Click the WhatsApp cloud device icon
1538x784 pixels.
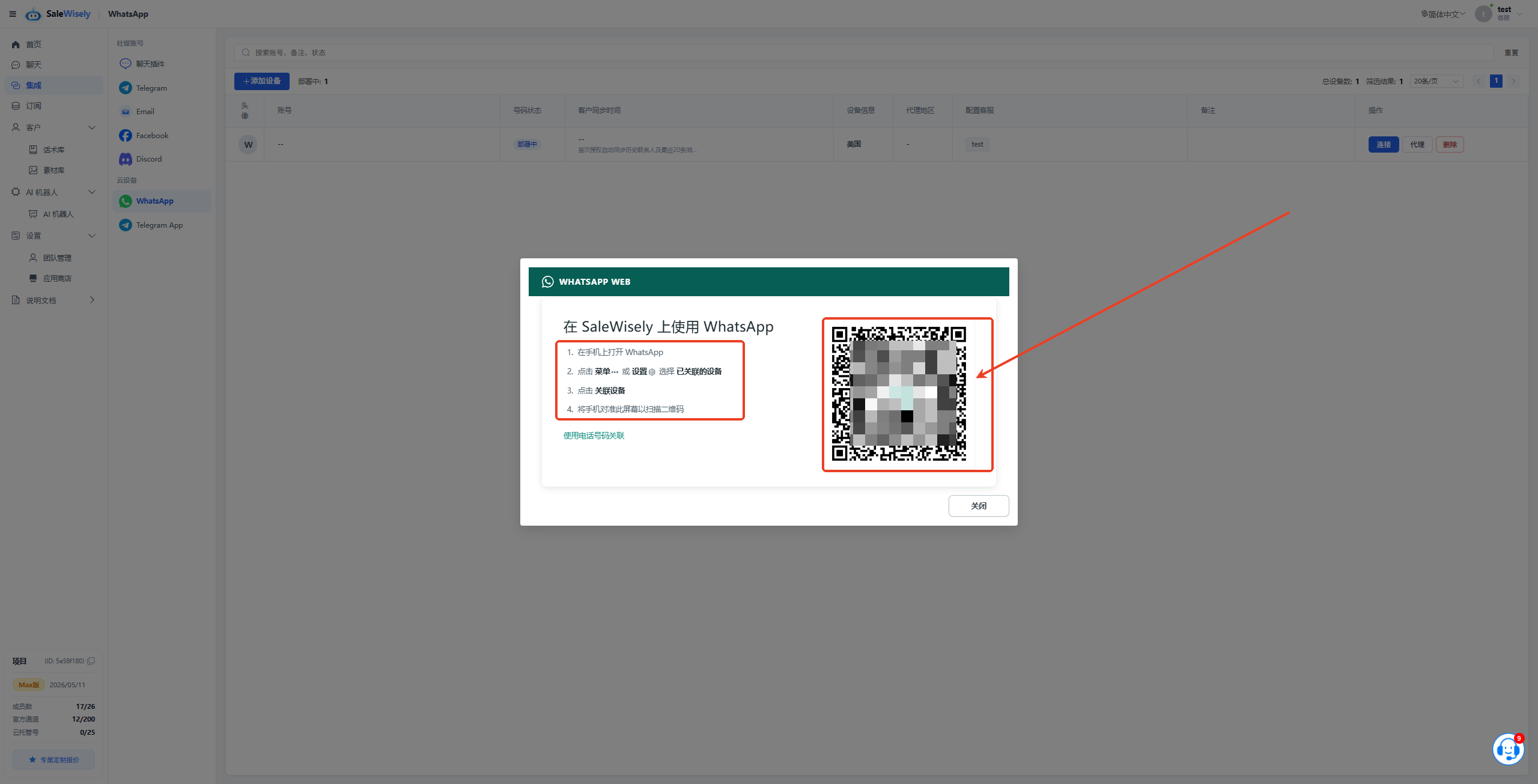(x=125, y=201)
